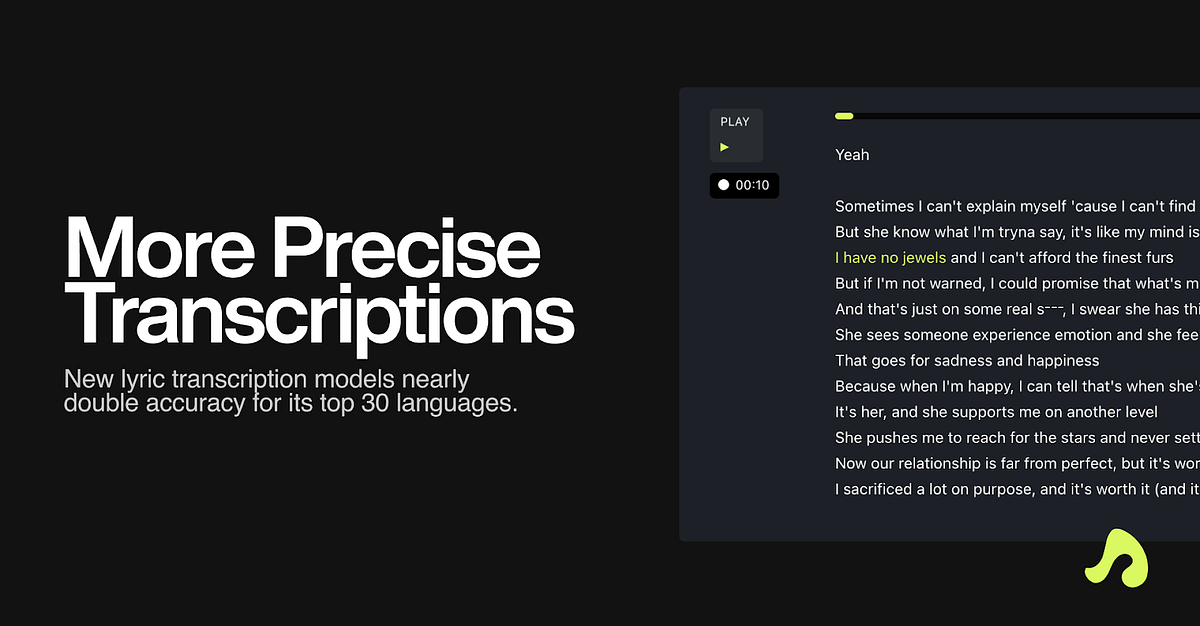Toggle the highlighted lyric 'I have no jewels'

pos(890,257)
